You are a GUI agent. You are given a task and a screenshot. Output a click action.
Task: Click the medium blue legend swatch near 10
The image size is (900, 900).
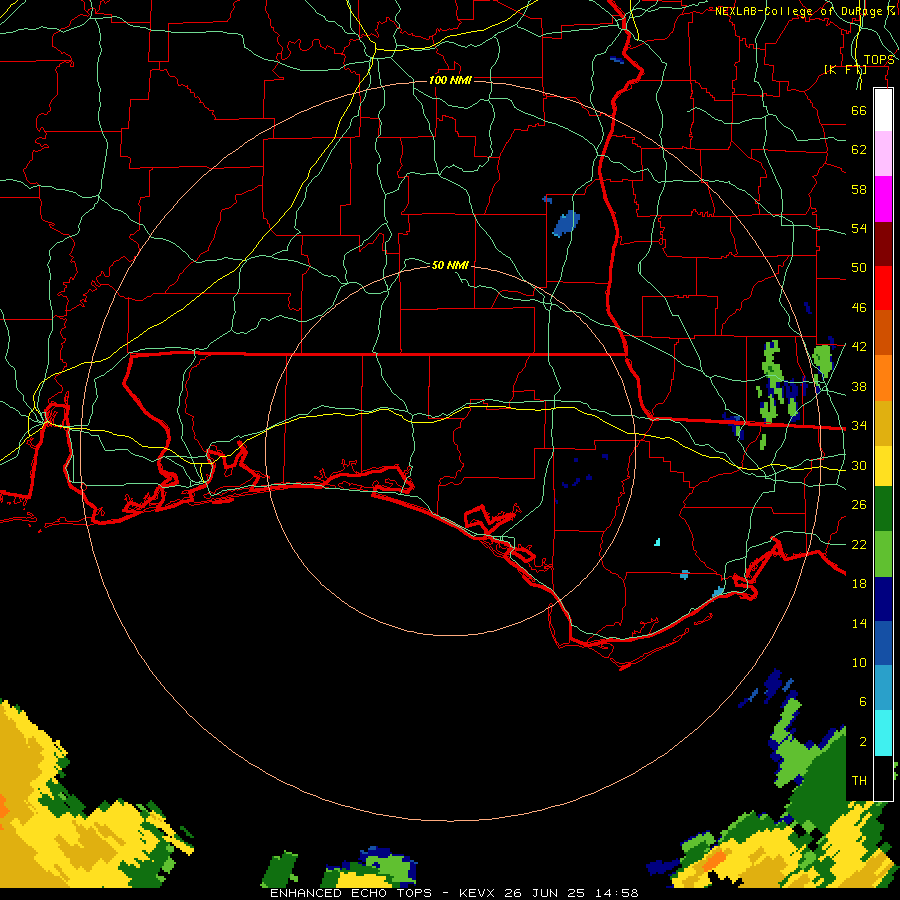tap(883, 643)
